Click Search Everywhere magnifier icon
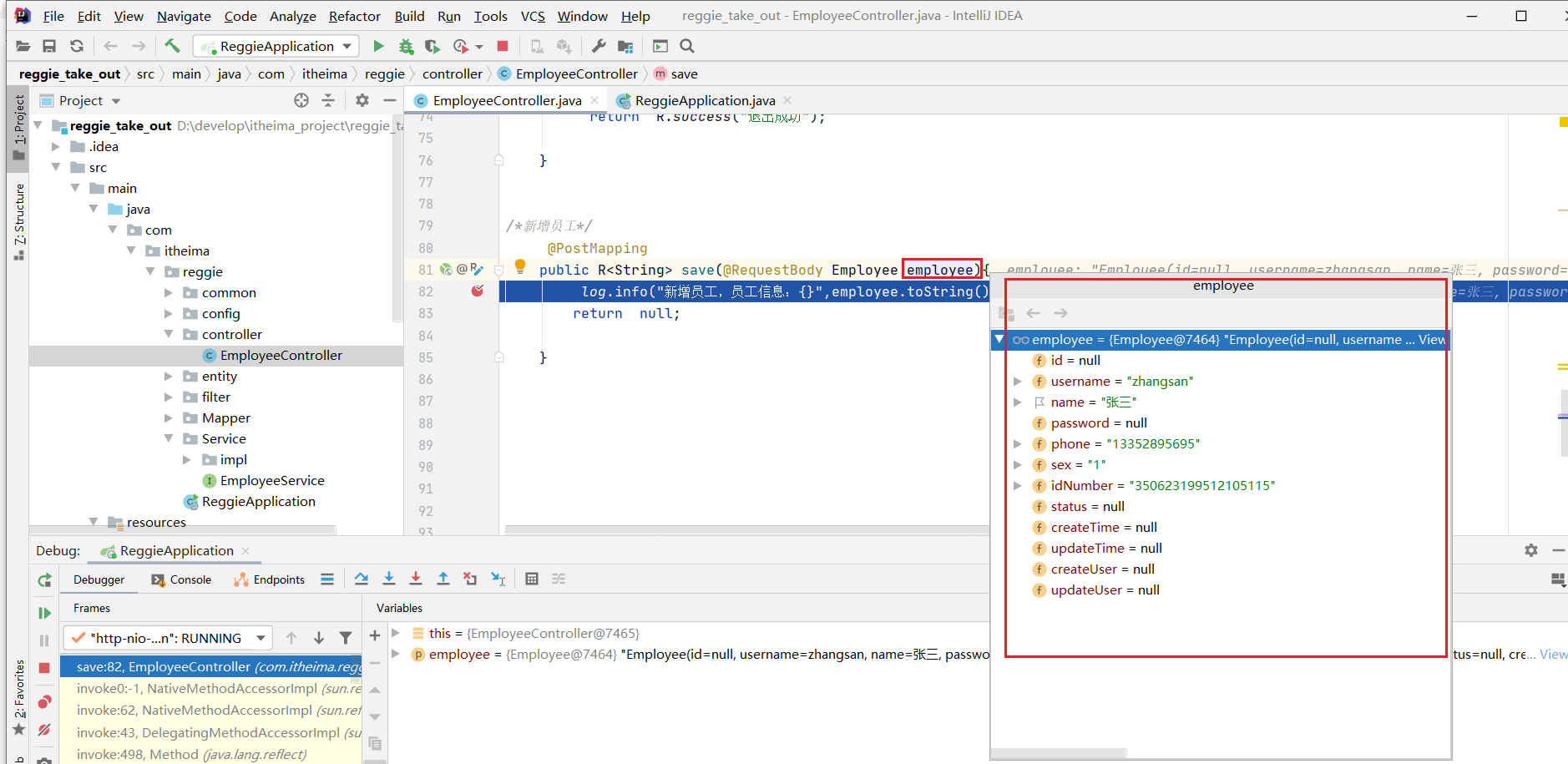This screenshot has width=1568, height=764. click(687, 46)
